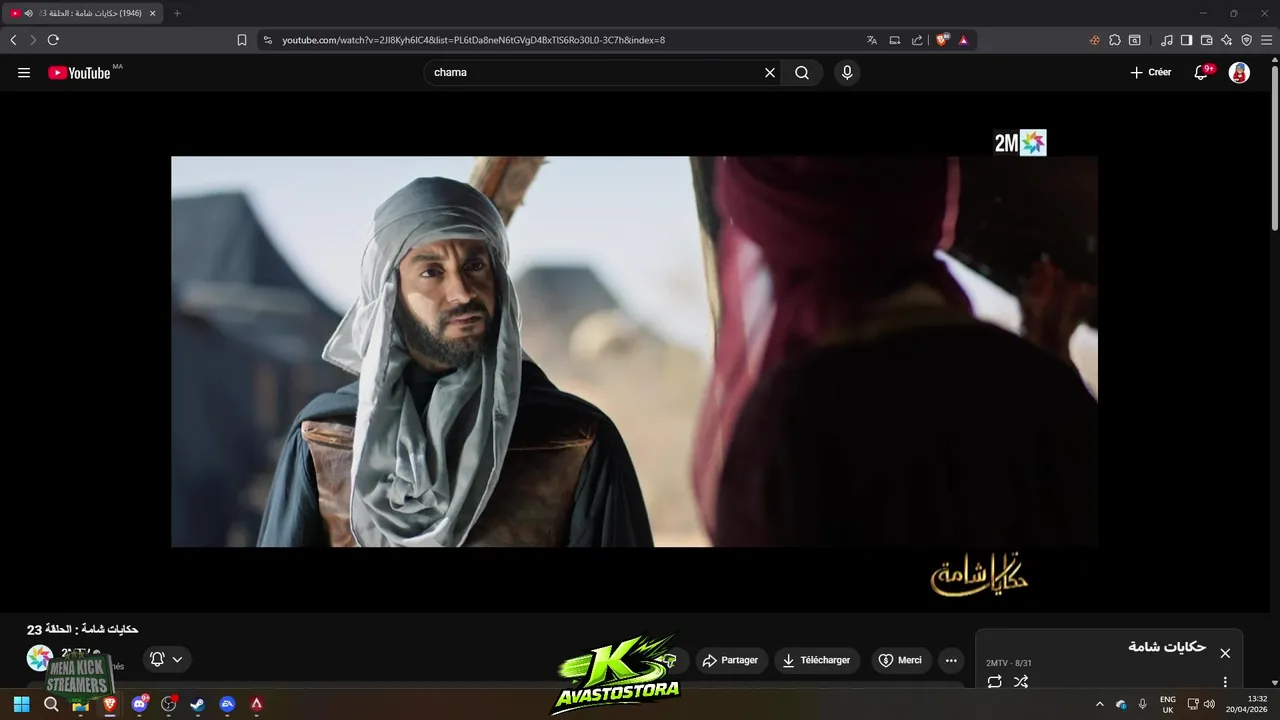The width and height of the screenshot is (1280, 720).
Task: Click the "2MTV - 8/31" playlist position text
Action: coord(1008,663)
